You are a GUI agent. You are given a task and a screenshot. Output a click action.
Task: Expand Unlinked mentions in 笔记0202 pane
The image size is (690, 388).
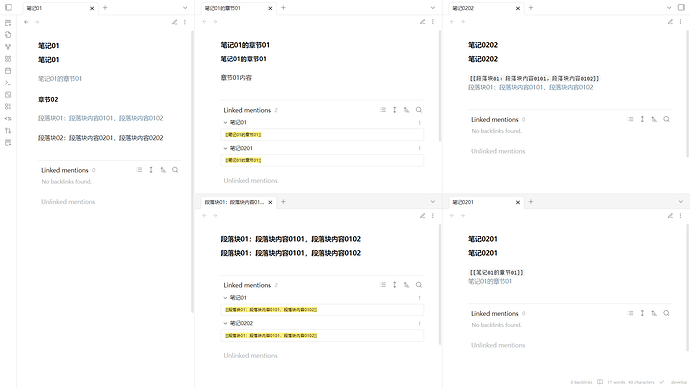tap(498, 151)
